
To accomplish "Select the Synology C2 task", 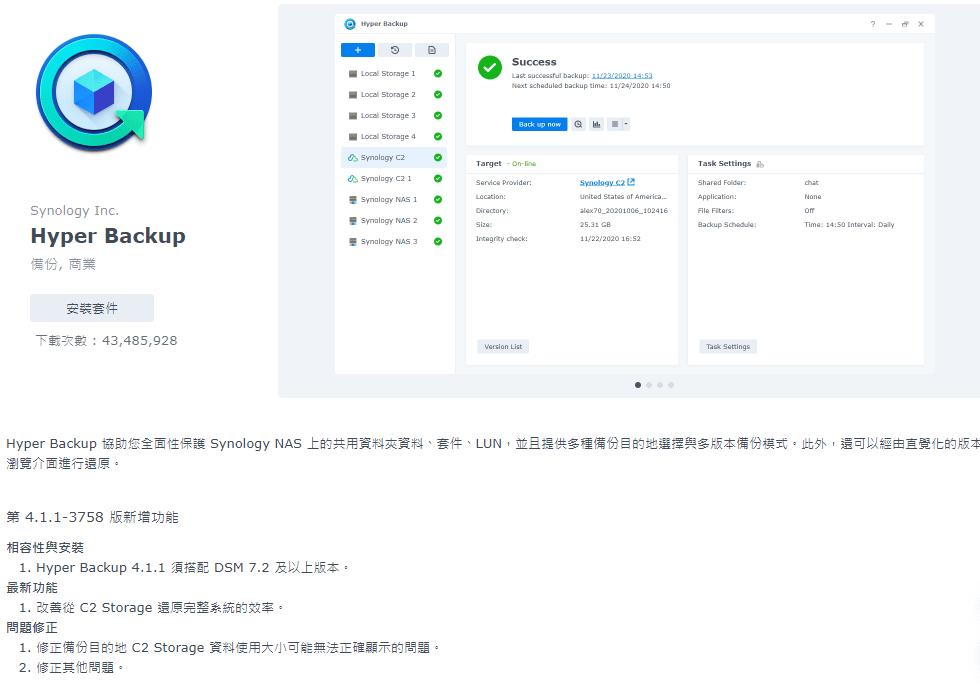I will tap(394, 158).
